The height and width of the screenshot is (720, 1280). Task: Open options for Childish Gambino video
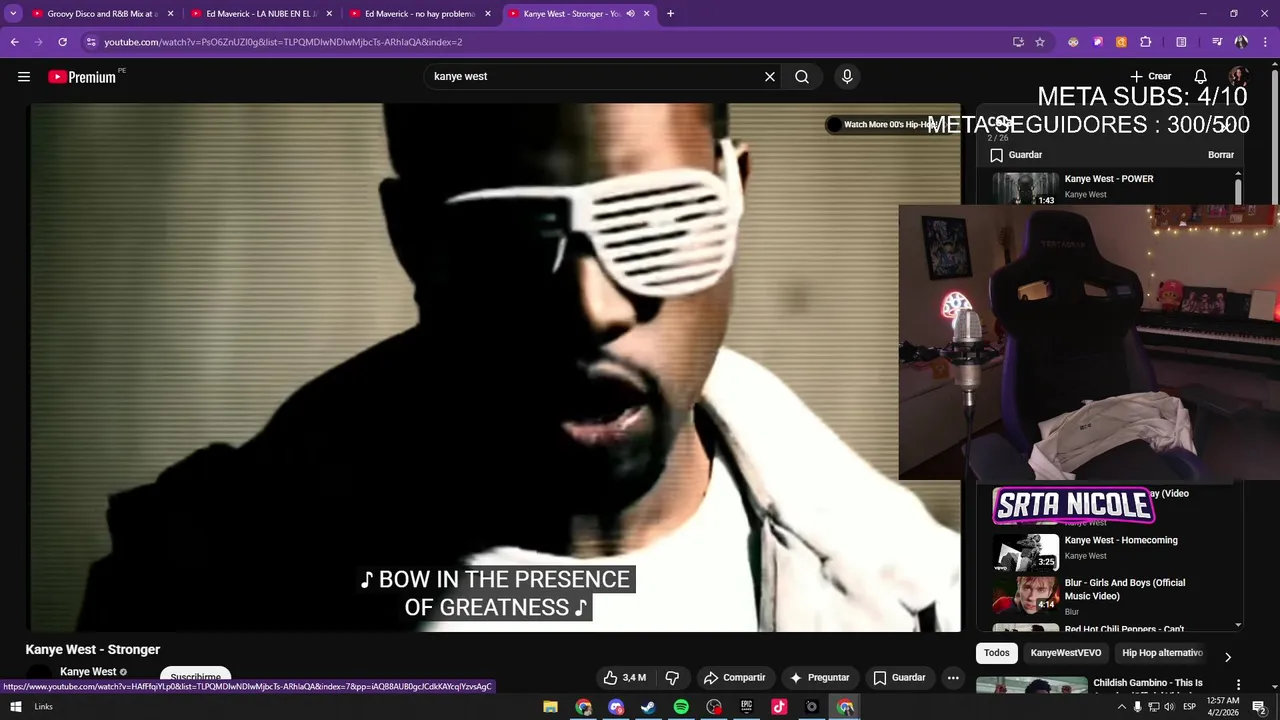click(x=1238, y=685)
